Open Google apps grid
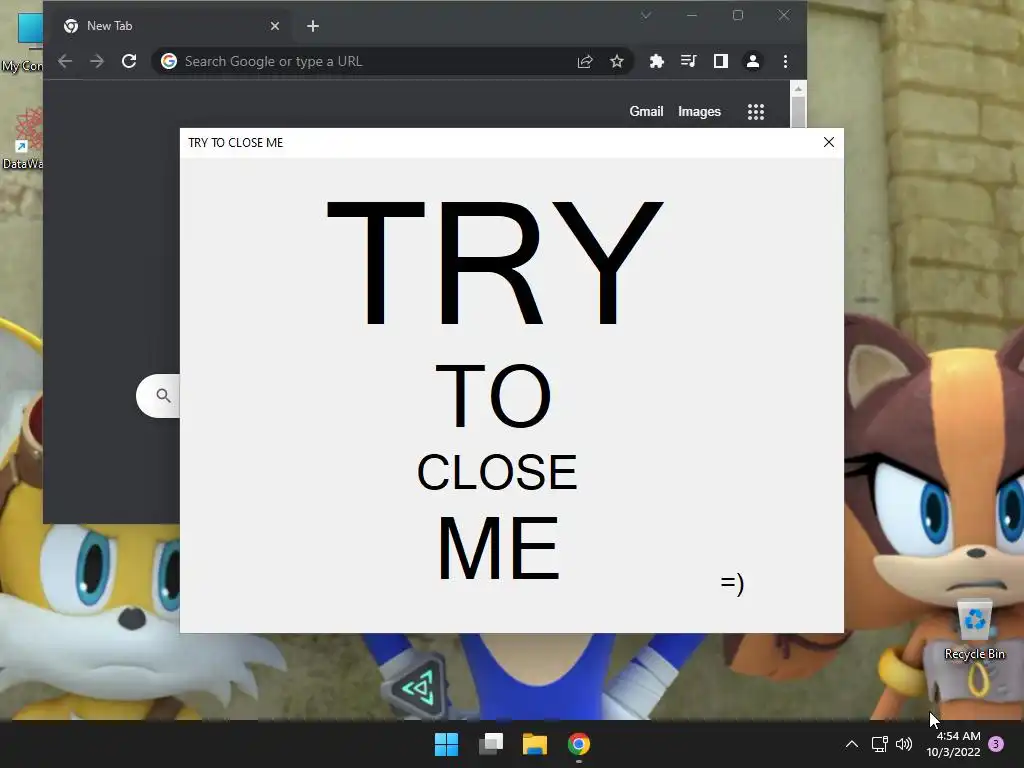This screenshot has width=1024, height=768. click(756, 112)
